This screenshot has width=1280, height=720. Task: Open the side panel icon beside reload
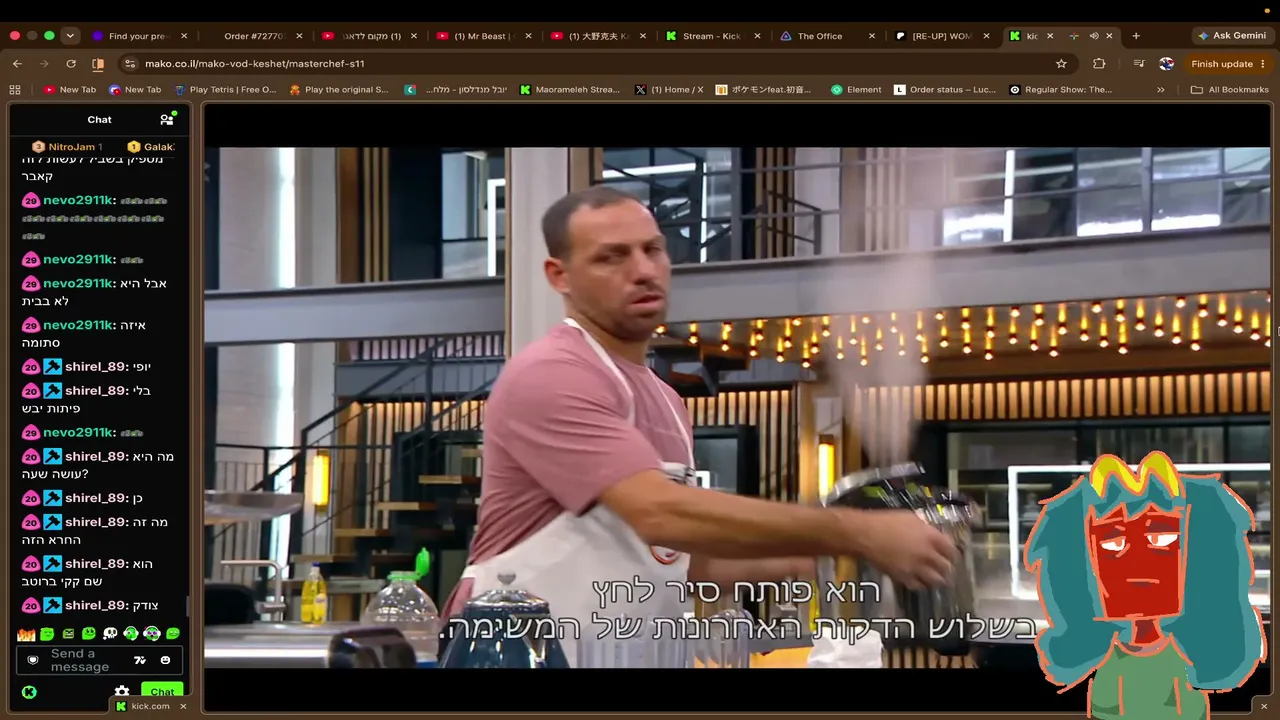[x=98, y=63]
